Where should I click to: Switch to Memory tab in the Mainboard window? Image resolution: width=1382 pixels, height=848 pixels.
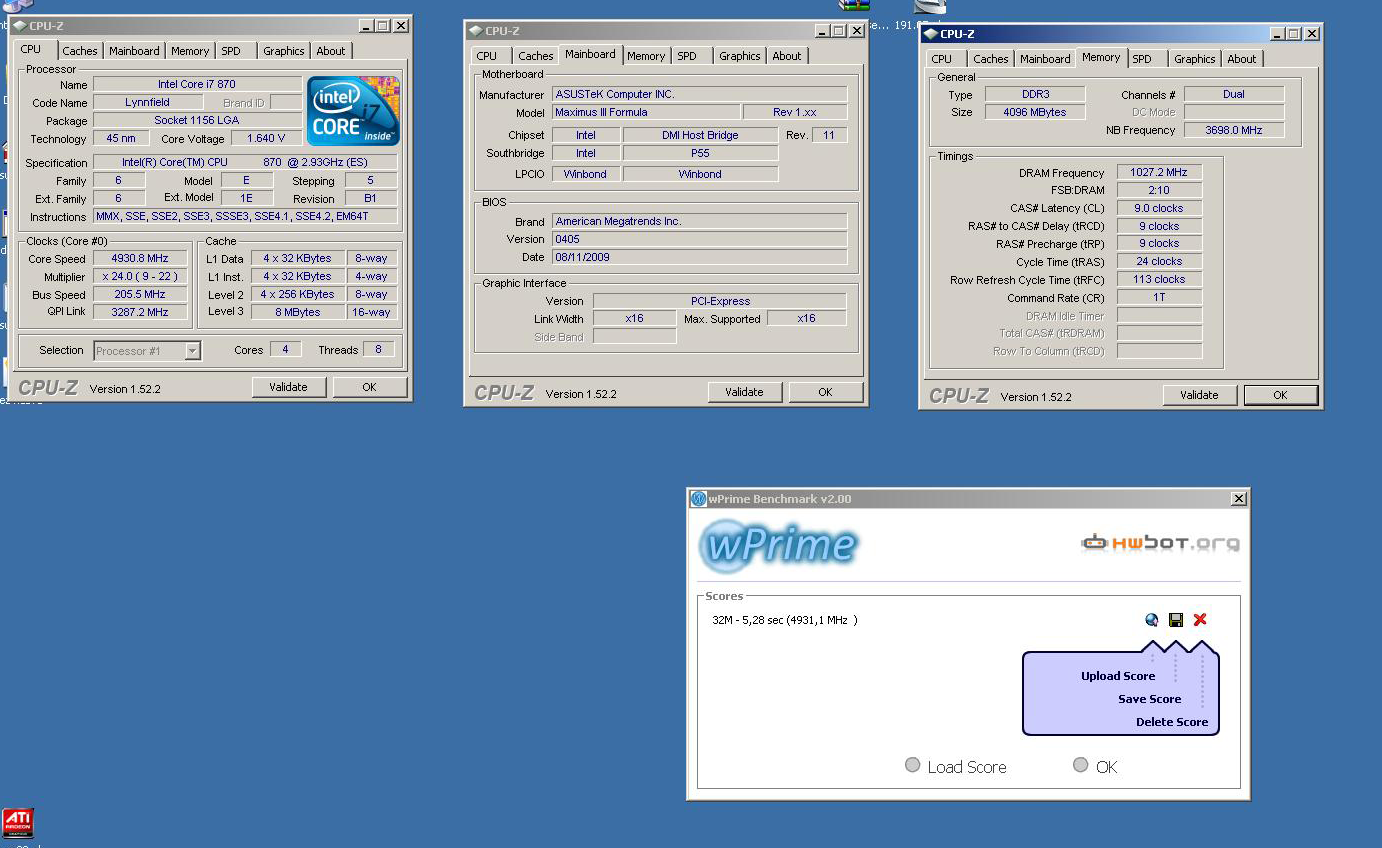point(646,56)
